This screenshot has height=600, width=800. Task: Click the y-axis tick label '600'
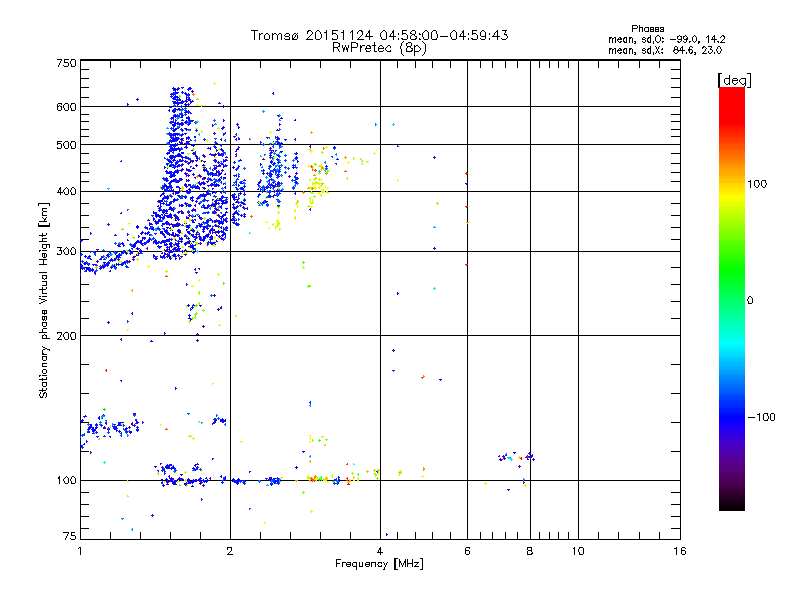(x=66, y=107)
